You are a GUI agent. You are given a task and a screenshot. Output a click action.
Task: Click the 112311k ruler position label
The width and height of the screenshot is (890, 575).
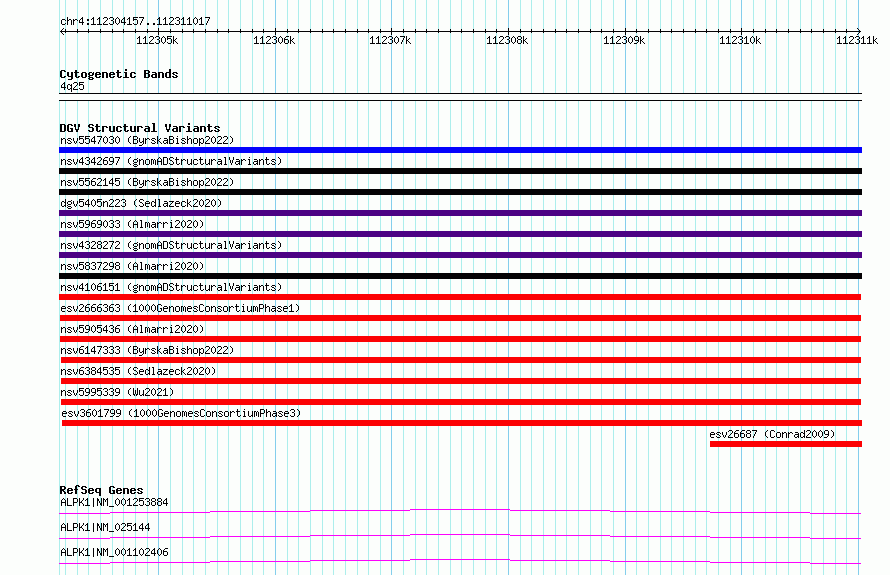(x=857, y=40)
